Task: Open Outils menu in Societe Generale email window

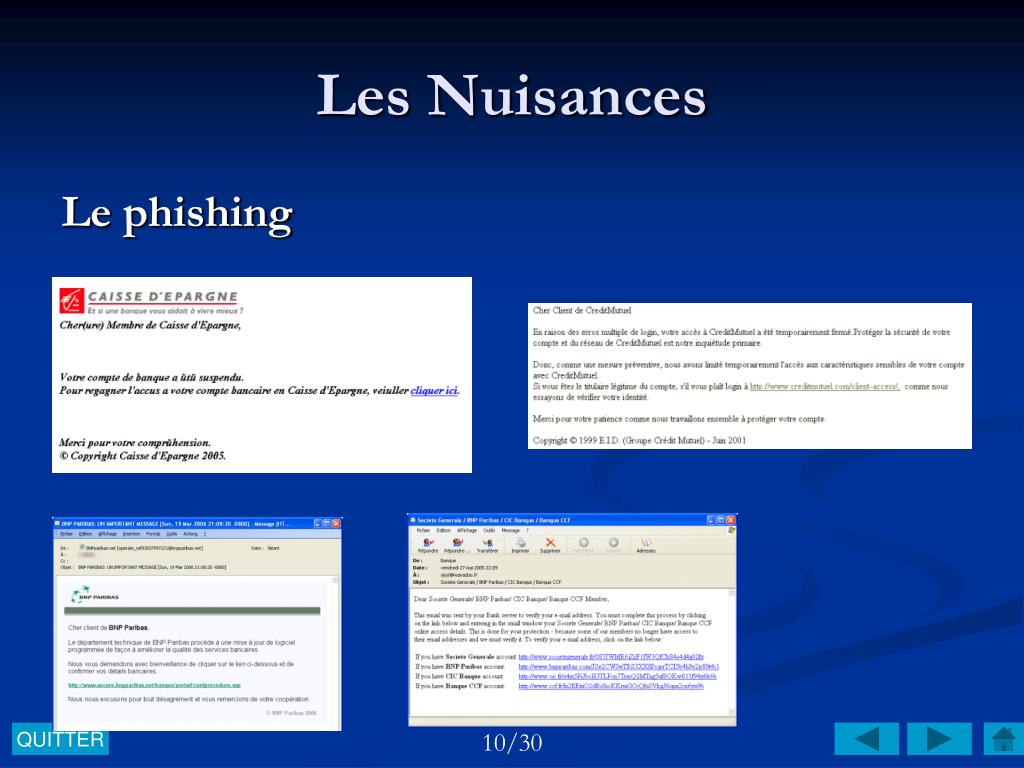Action: pos(489,530)
